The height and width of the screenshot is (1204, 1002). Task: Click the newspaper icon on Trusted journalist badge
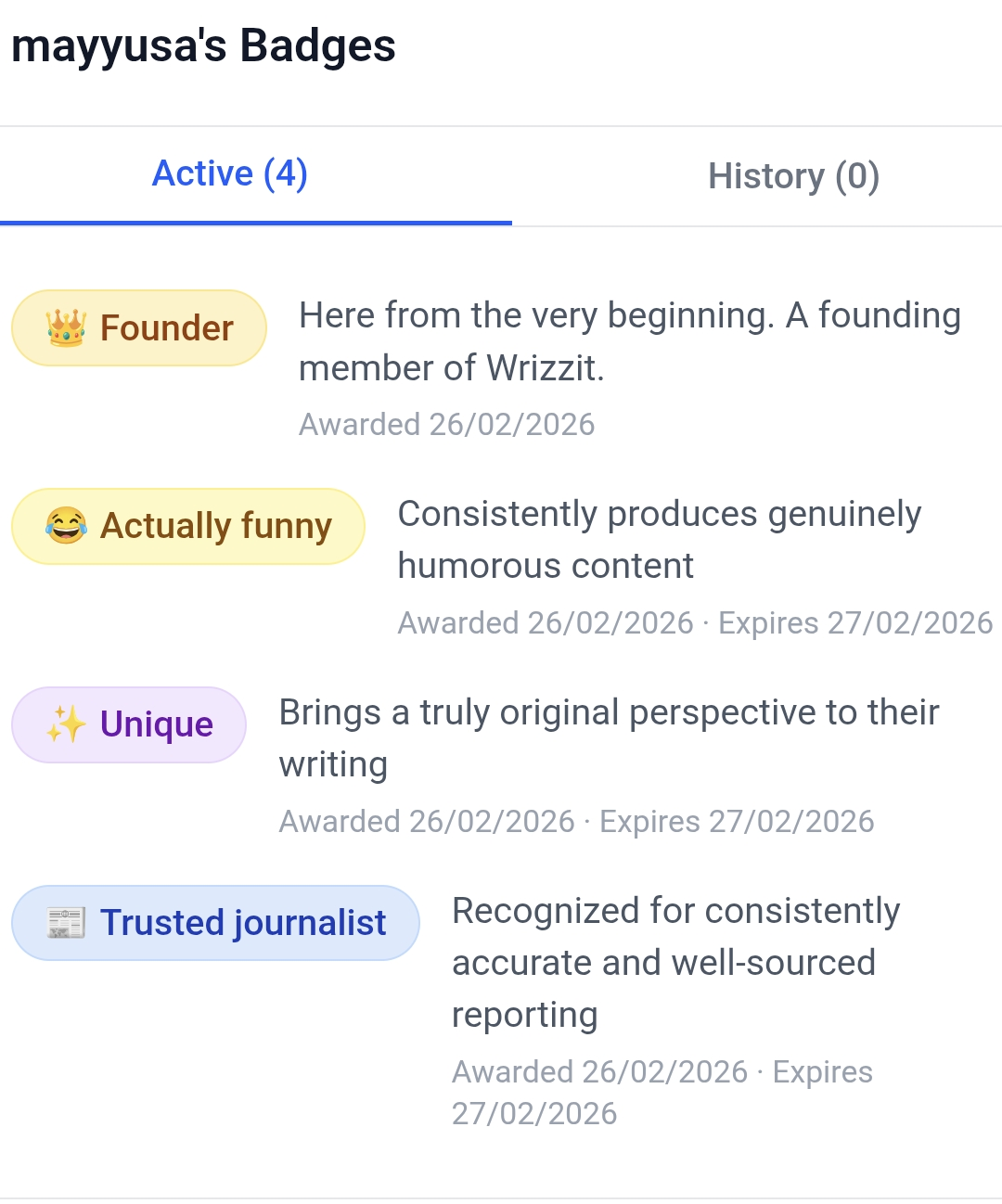click(x=66, y=923)
